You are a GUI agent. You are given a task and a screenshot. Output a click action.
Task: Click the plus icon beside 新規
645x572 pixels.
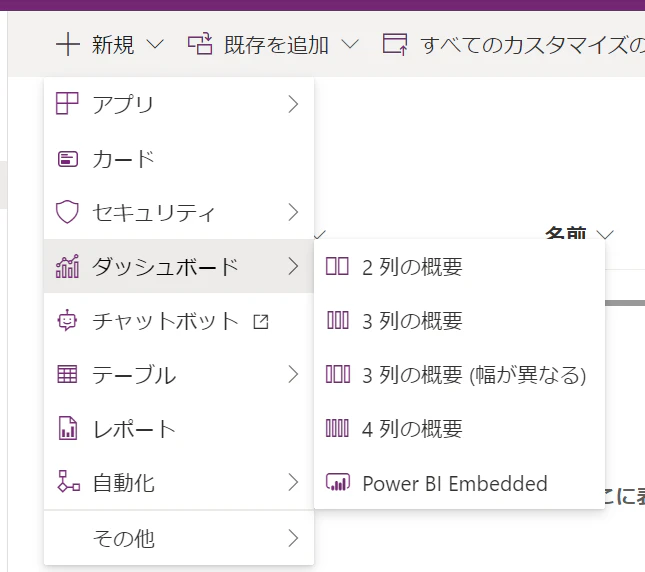pyautogui.click(x=67, y=44)
